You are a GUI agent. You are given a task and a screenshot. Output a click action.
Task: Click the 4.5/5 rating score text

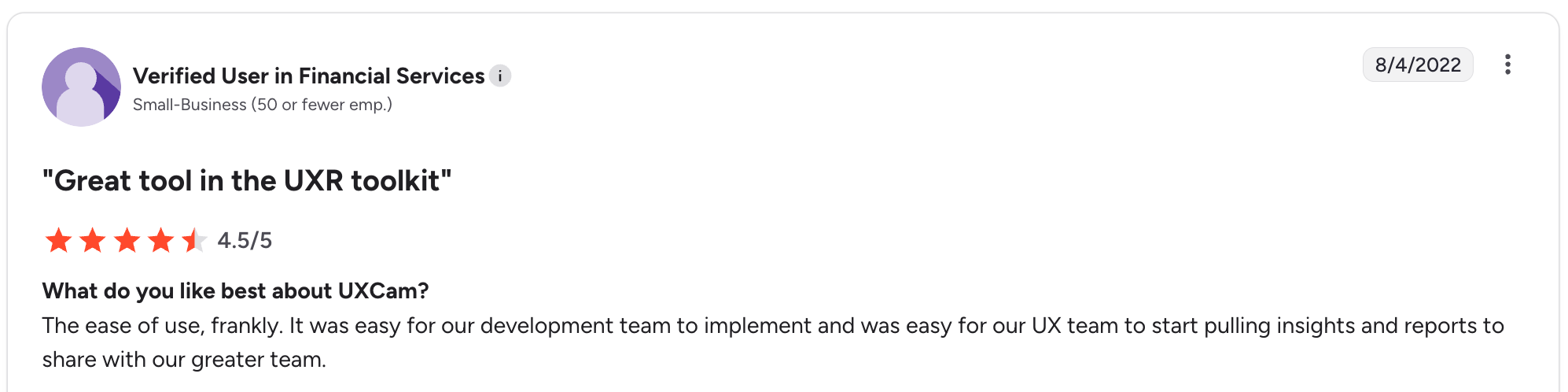pyautogui.click(x=245, y=240)
